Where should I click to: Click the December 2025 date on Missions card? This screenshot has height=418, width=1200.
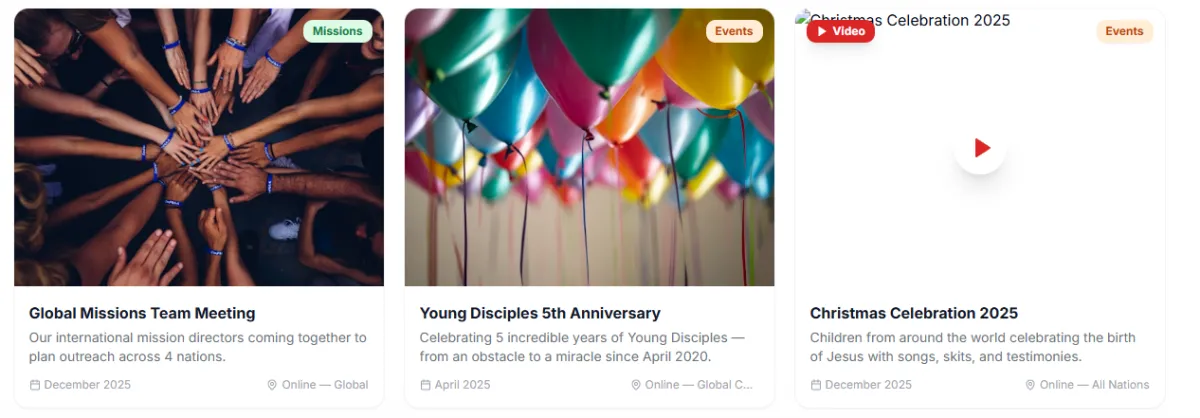point(87,385)
